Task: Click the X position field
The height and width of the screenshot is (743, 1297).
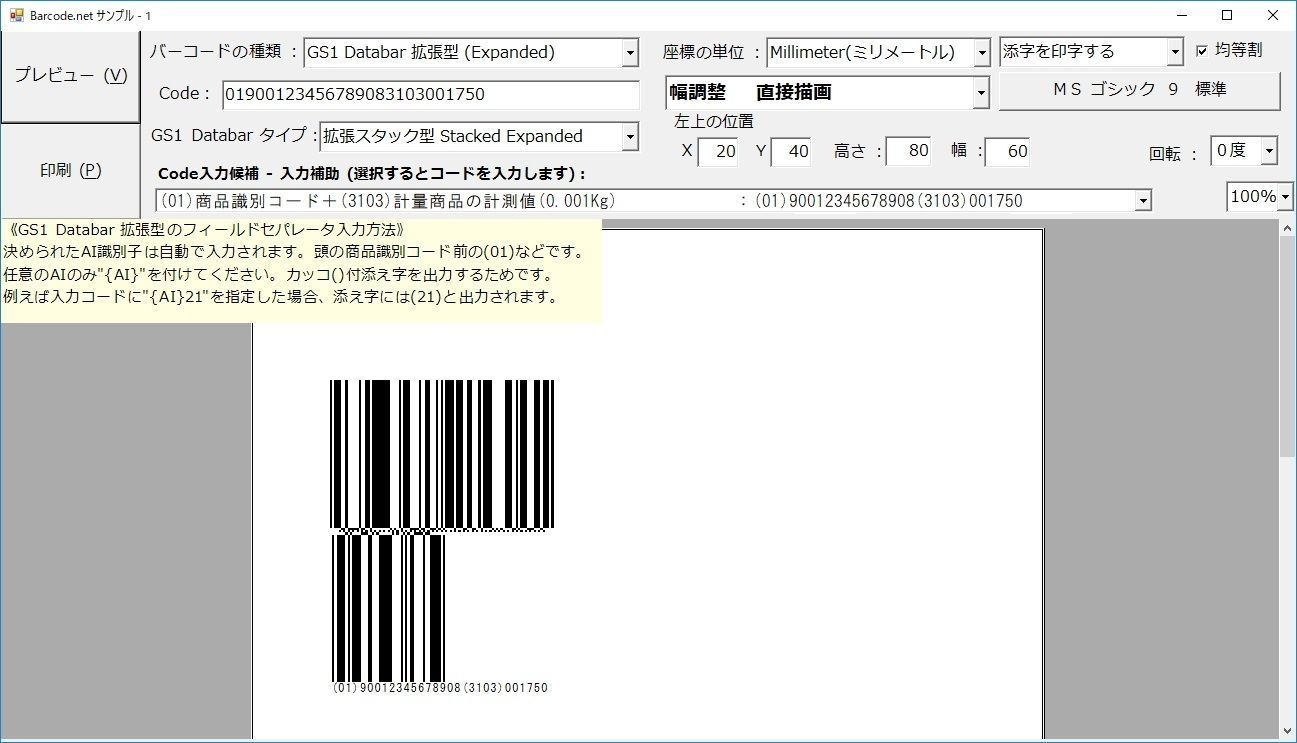Action: point(720,151)
